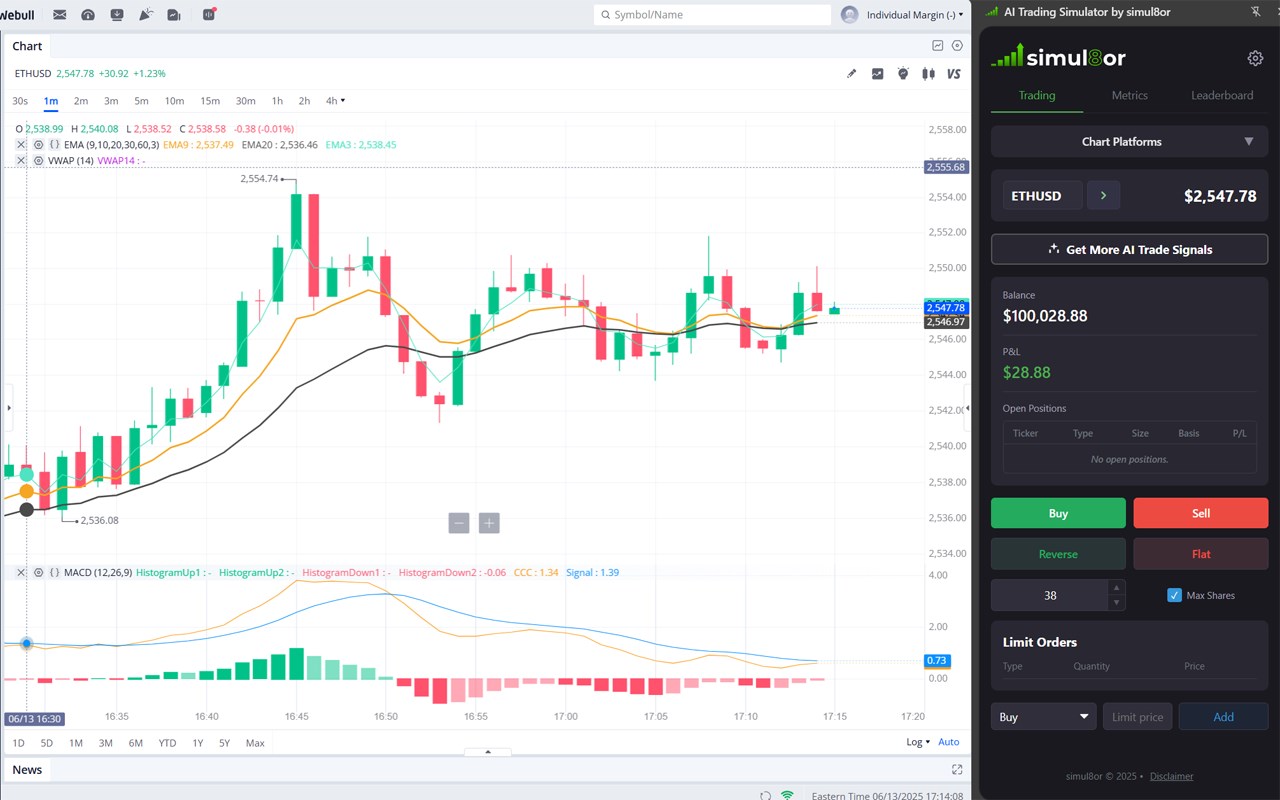The image size is (1280, 800).
Task: Switch to the Leaderboard tab
Action: (x=1222, y=96)
